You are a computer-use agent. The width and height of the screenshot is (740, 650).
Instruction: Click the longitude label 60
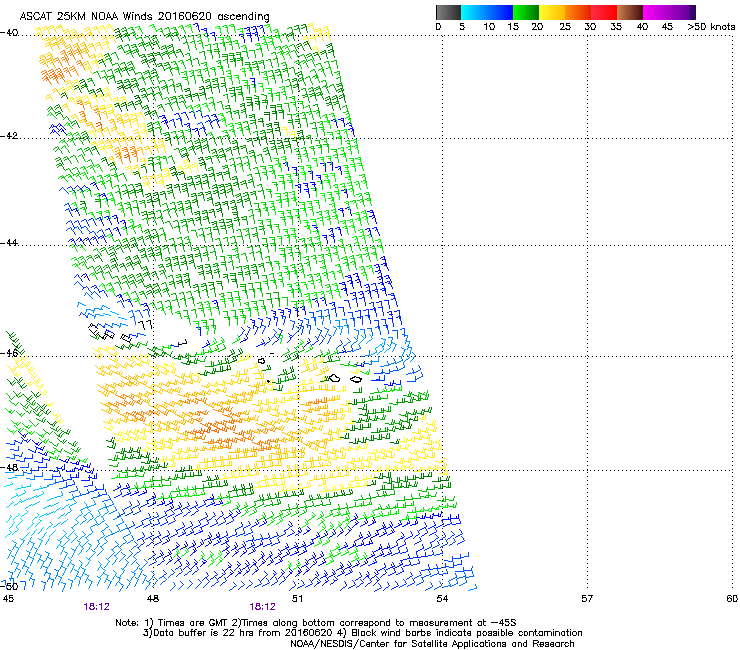[x=732, y=599]
